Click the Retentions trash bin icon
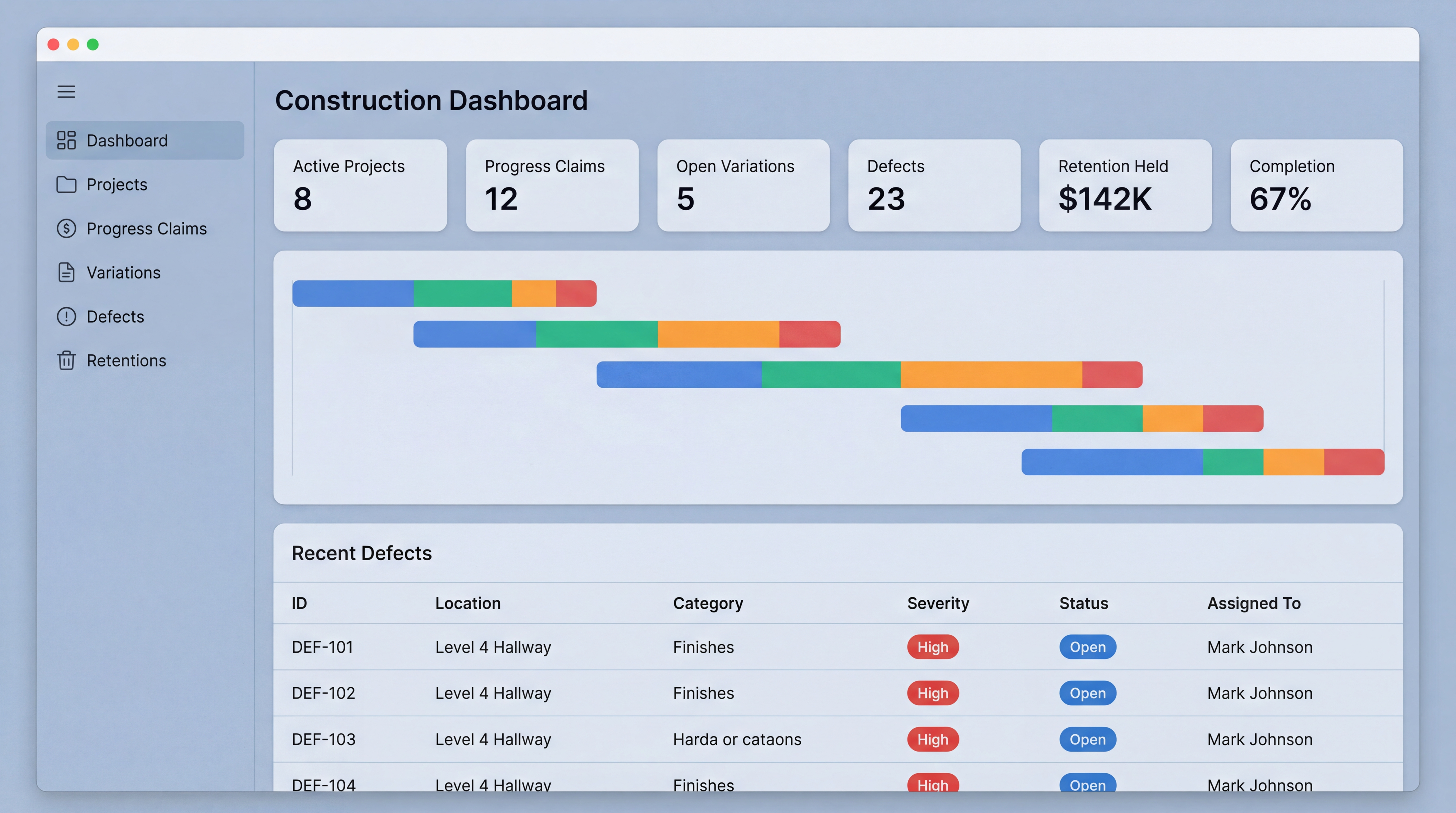This screenshot has height=813, width=1456. [66, 360]
